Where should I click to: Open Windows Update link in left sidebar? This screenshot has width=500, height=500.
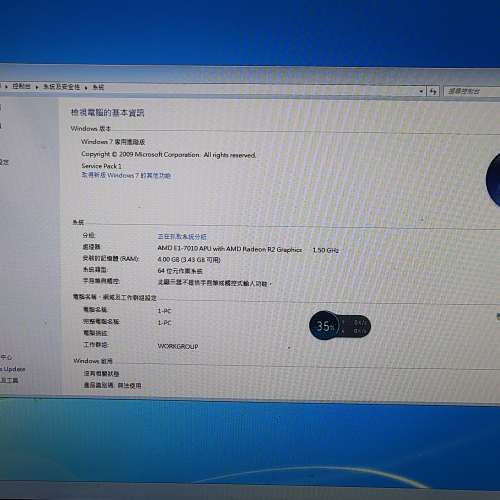[x=13, y=369]
